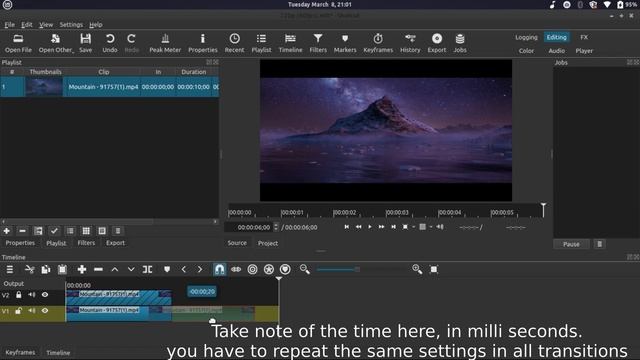640x360 pixels.
Task: Show the History panel
Action: [410, 43]
